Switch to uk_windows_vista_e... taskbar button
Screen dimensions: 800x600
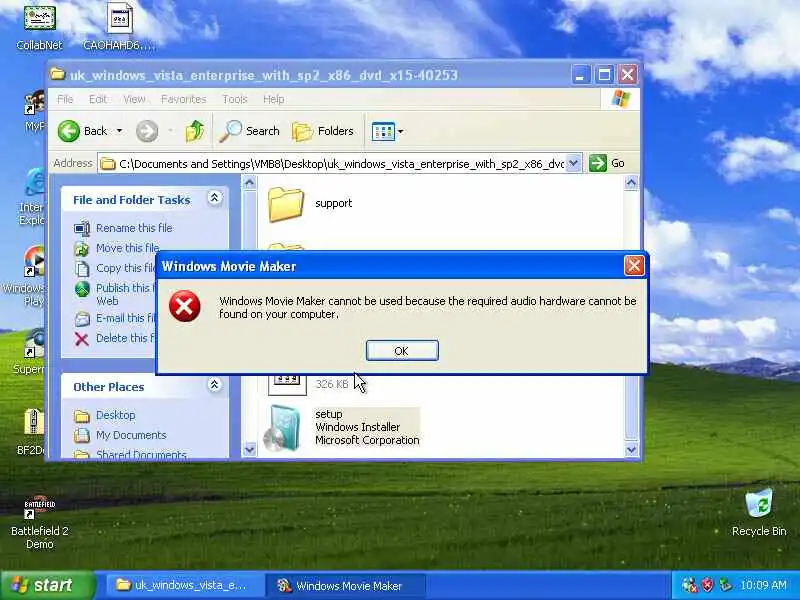(x=186, y=585)
